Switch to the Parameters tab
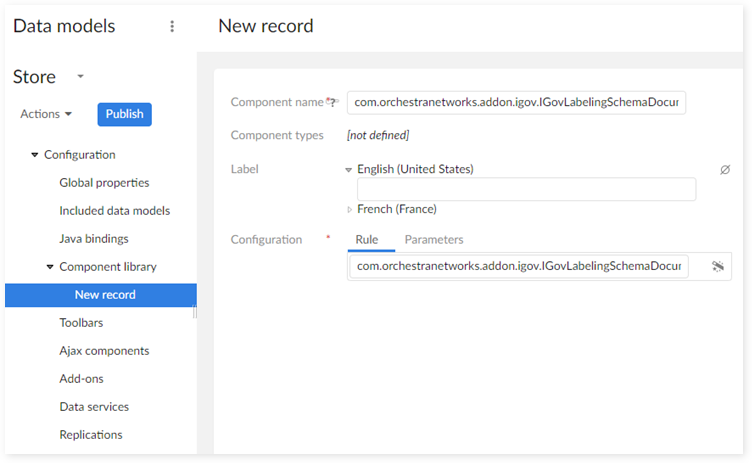Viewport: 752px width, 463px height. point(433,240)
